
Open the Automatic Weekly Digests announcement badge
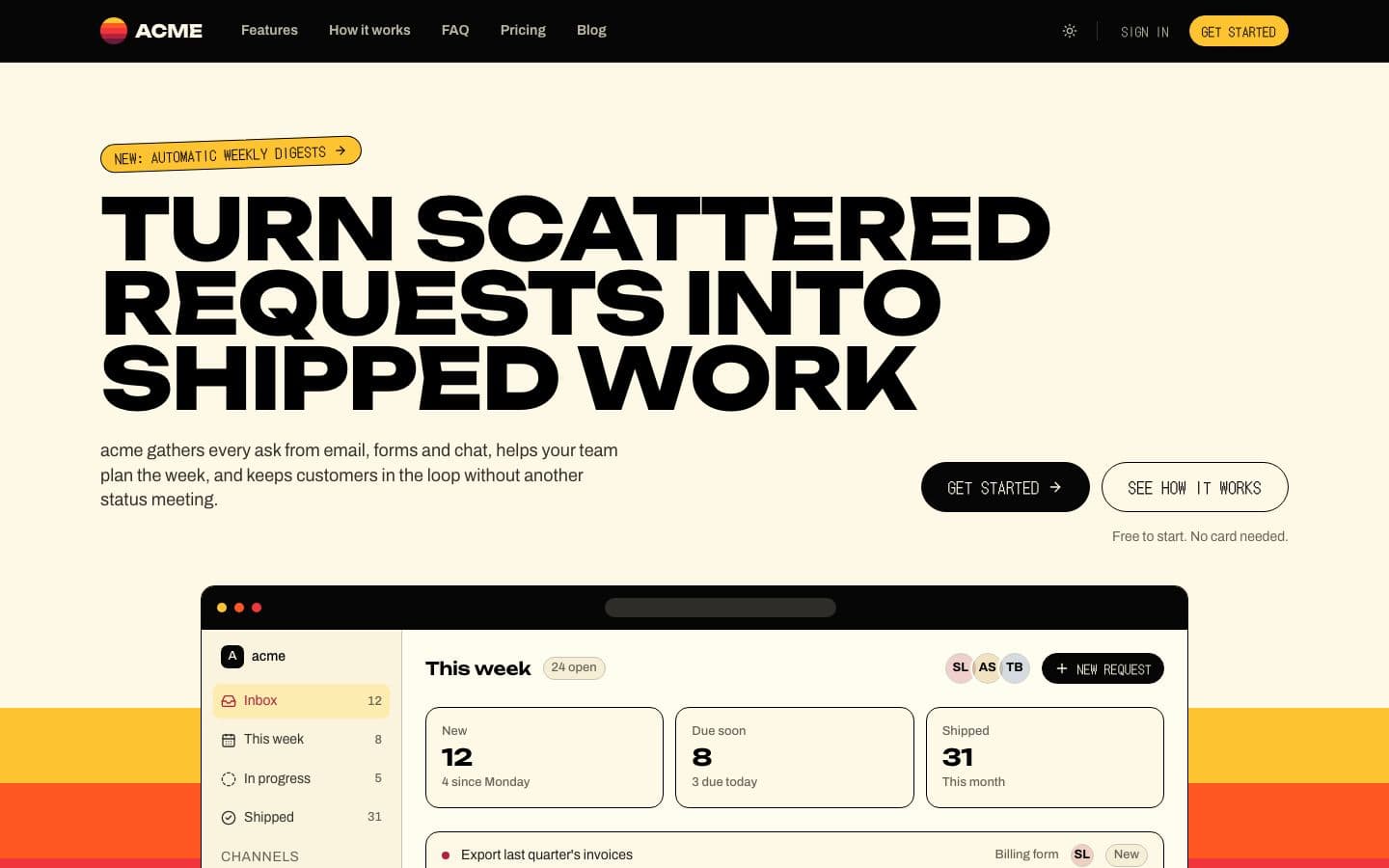tap(231, 154)
